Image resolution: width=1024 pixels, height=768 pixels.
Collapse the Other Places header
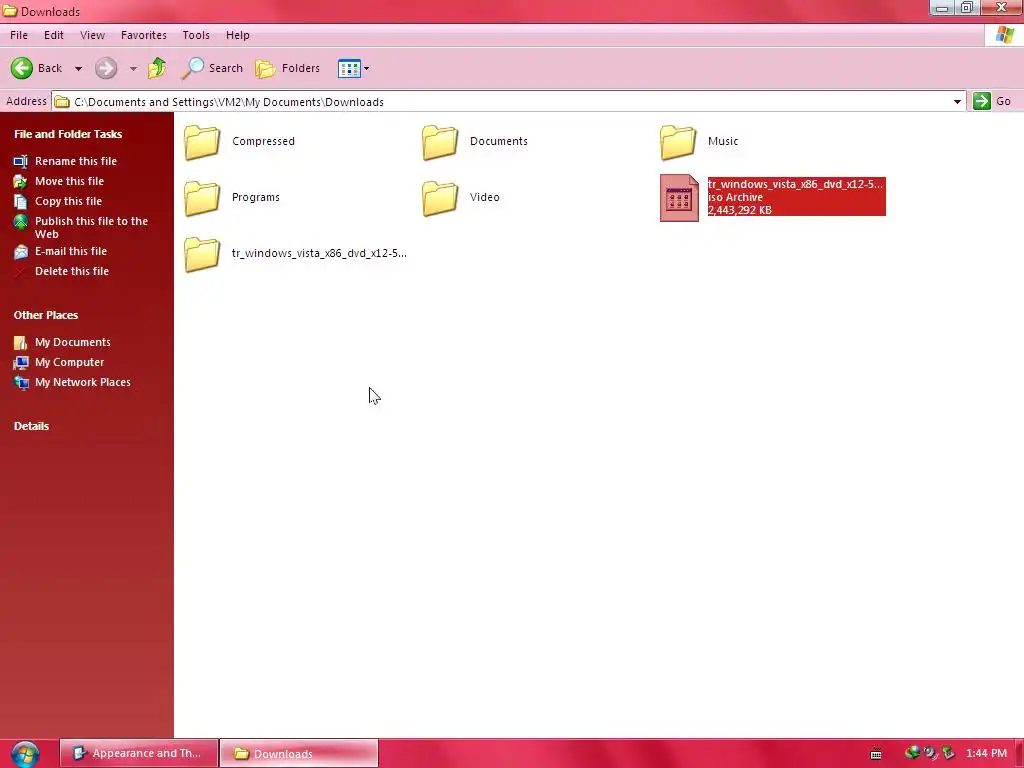tap(46, 315)
